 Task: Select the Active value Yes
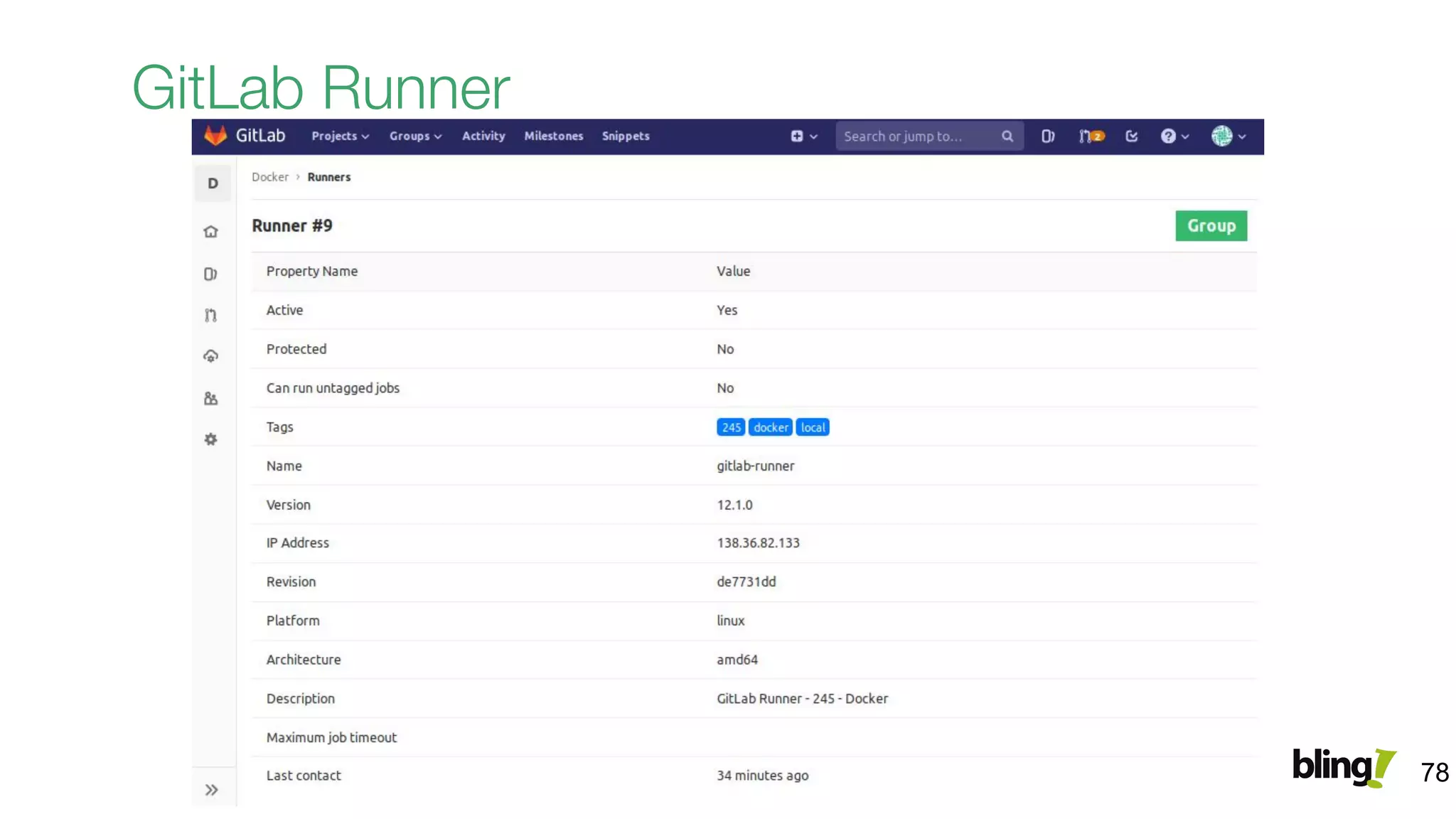(727, 310)
